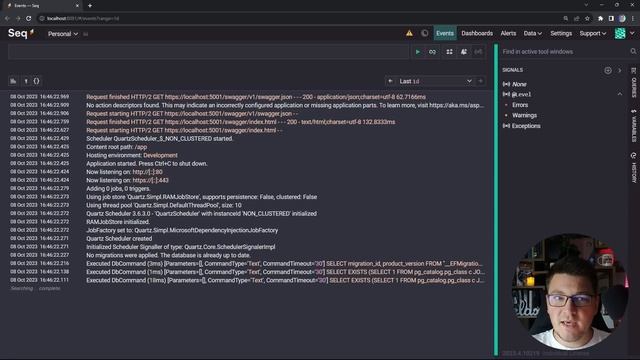Screen dimensions: 640x360
Task: Open the Alerts tab
Action: pyautogui.click(x=508, y=33)
